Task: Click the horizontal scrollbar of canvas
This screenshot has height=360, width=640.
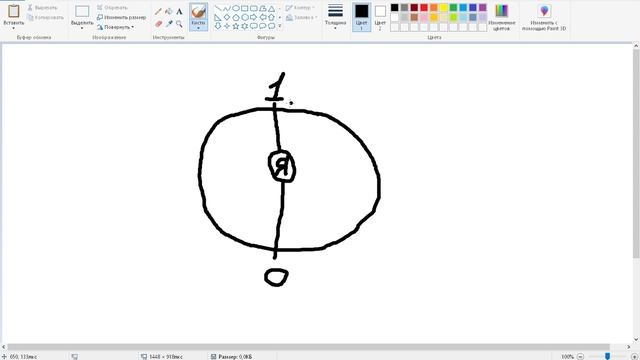Action: click(308, 347)
